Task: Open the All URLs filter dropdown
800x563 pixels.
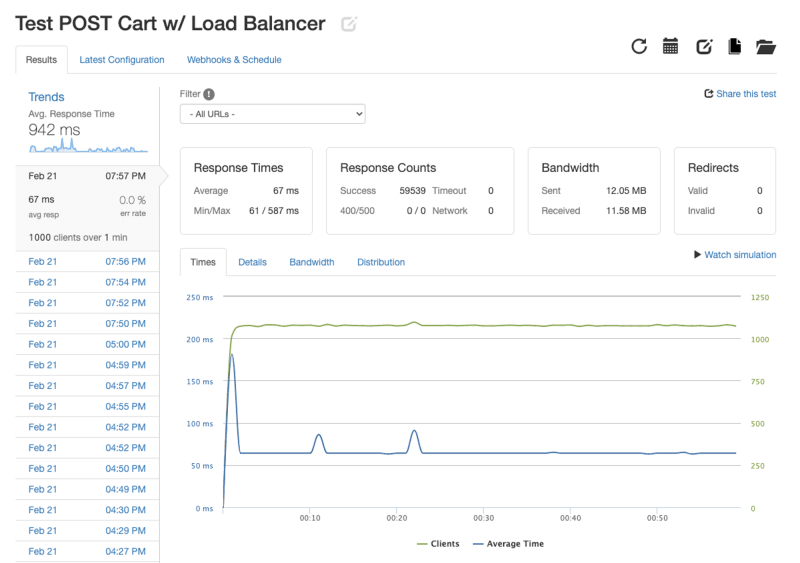Action: click(x=272, y=114)
